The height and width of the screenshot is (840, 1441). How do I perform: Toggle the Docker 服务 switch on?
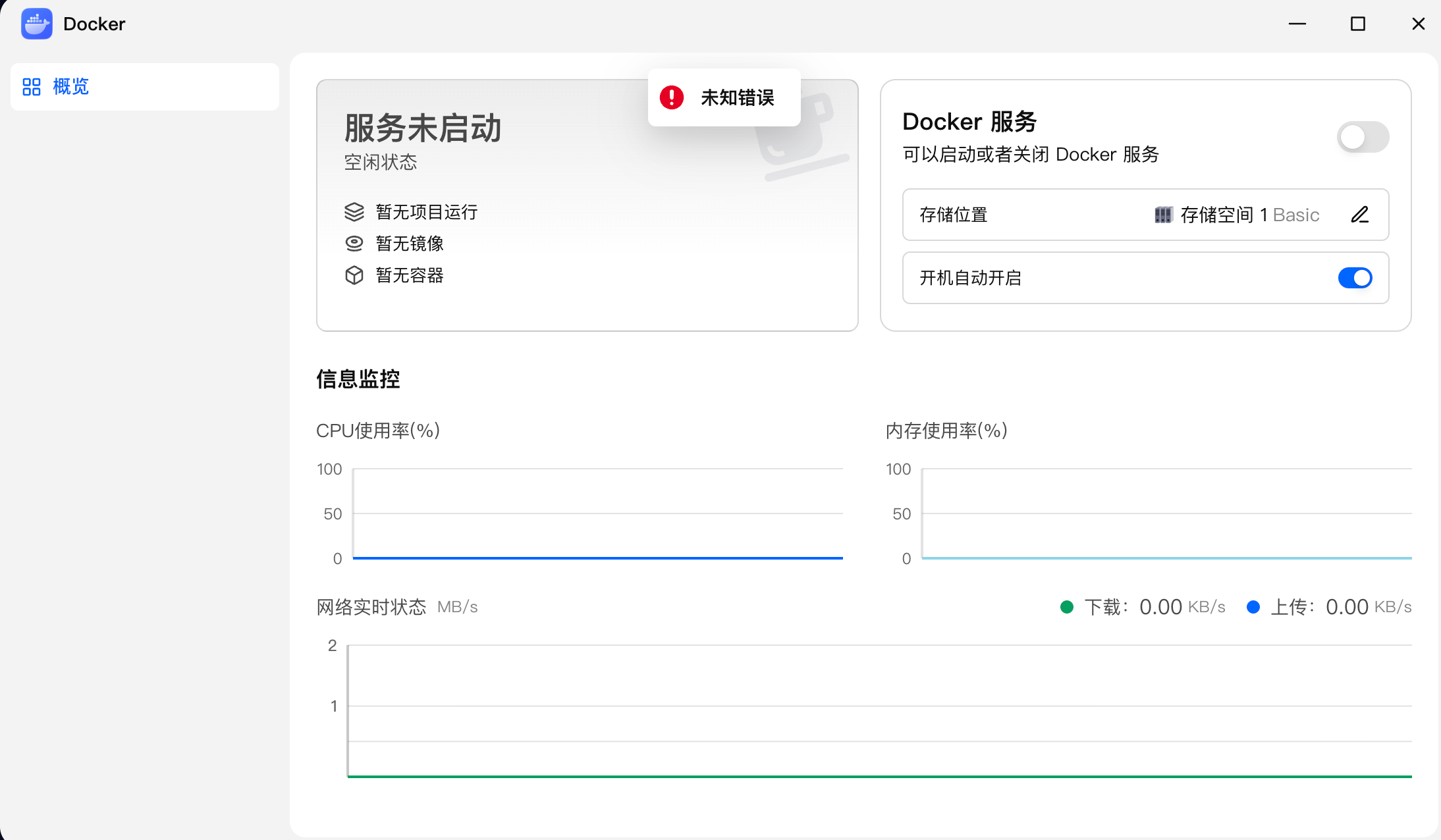click(1363, 137)
